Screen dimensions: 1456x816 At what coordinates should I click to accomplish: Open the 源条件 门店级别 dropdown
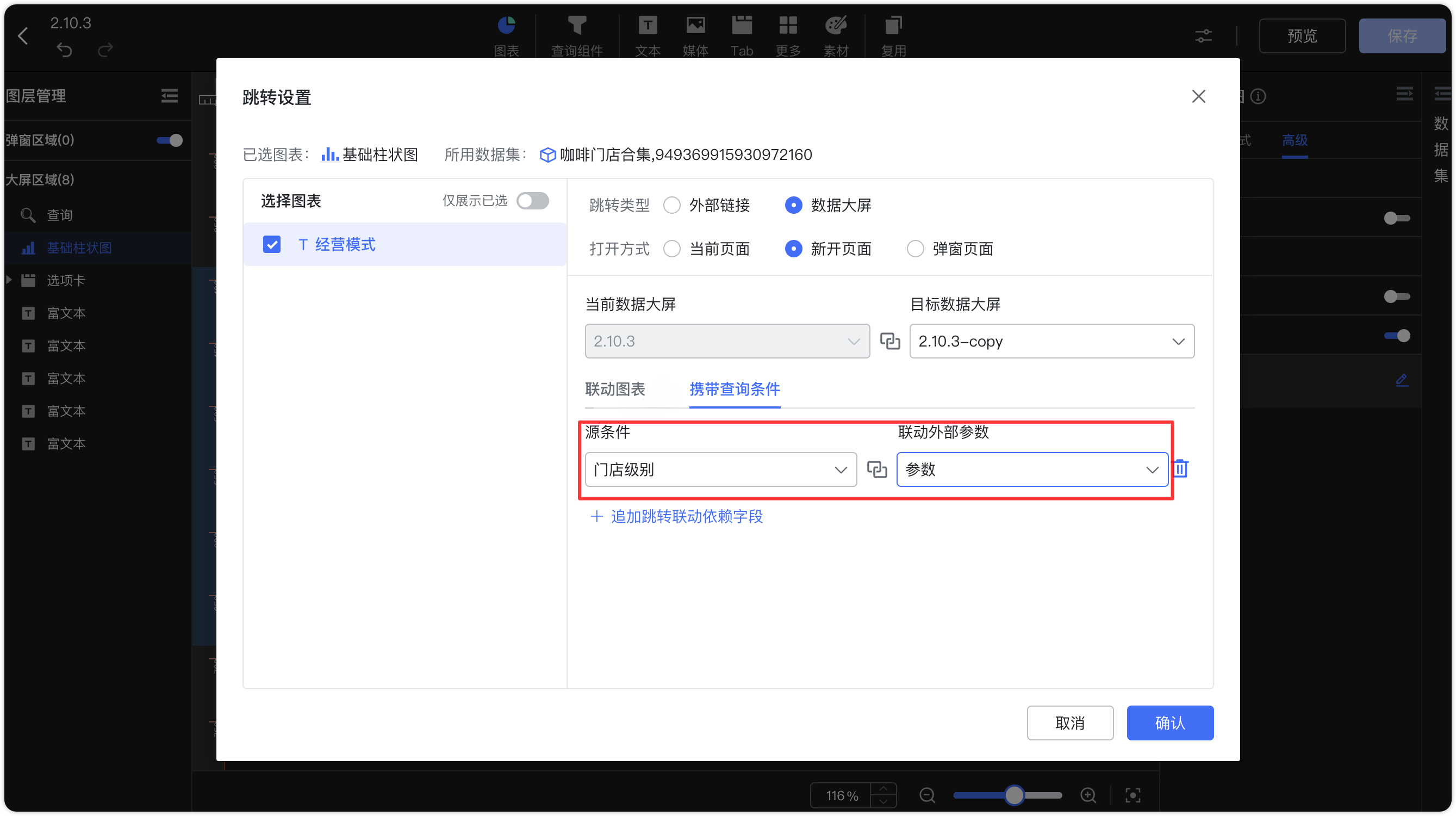tap(720, 469)
